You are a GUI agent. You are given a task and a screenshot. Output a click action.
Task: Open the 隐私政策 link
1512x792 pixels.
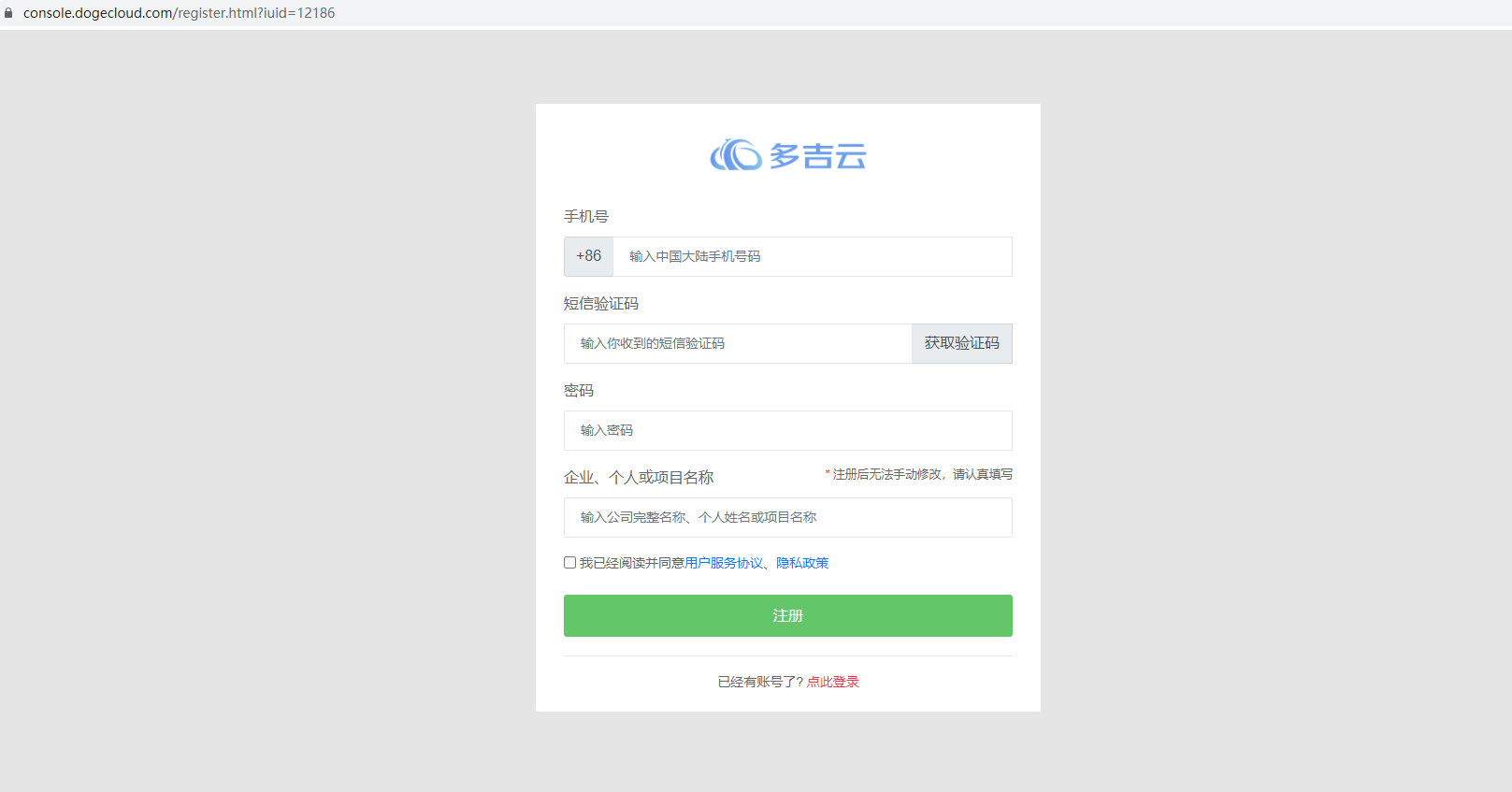coord(802,563)
